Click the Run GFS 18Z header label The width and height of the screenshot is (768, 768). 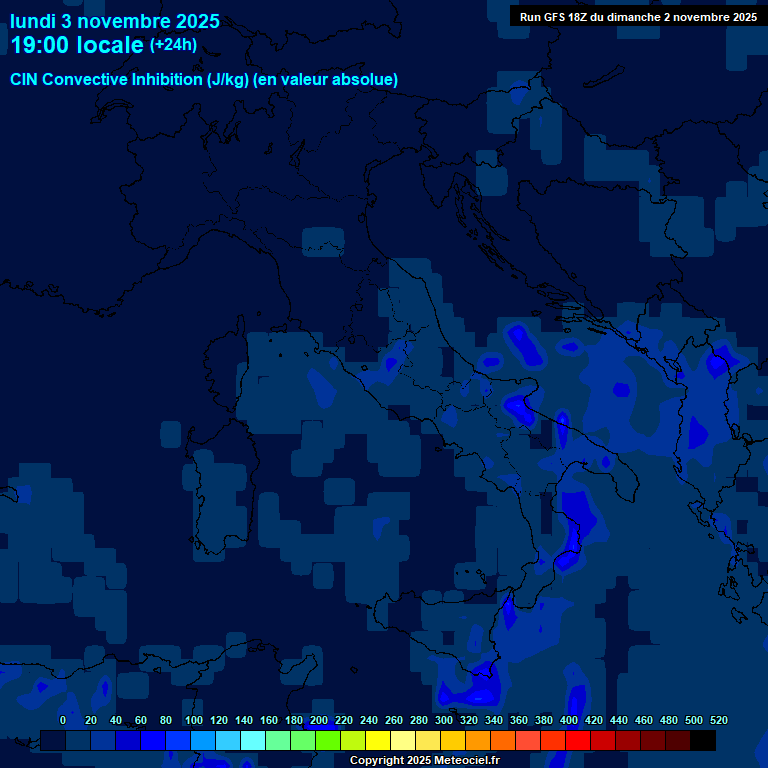638,16
